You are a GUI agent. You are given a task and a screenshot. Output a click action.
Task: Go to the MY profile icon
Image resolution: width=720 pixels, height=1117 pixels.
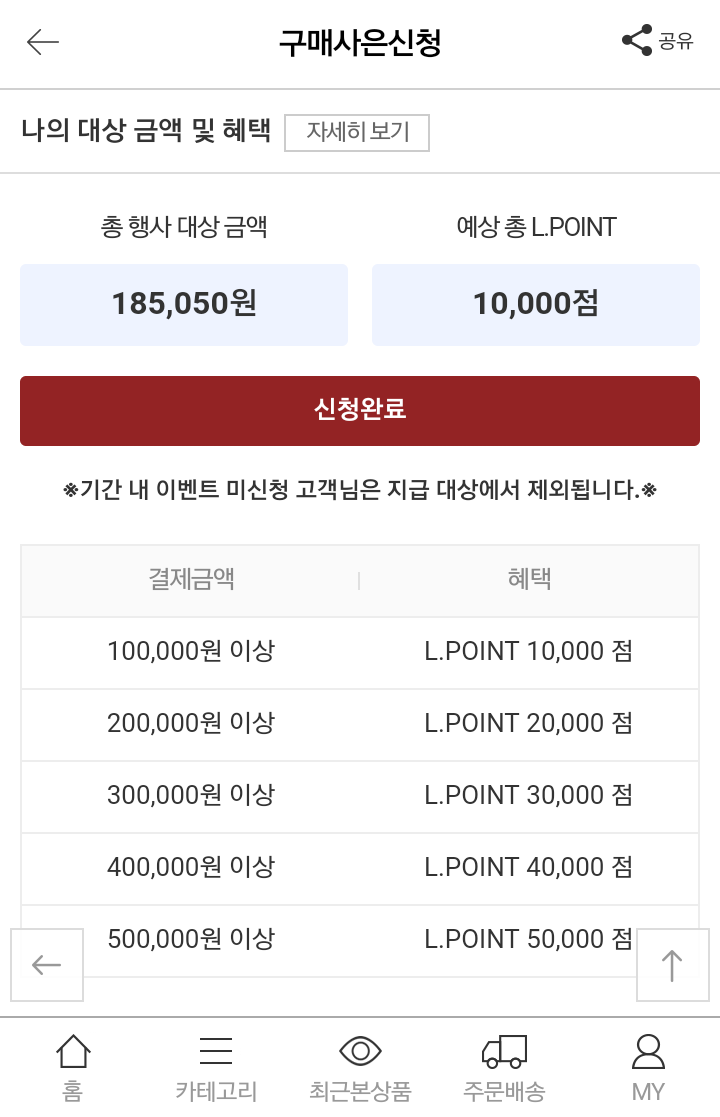(648, 1053)
